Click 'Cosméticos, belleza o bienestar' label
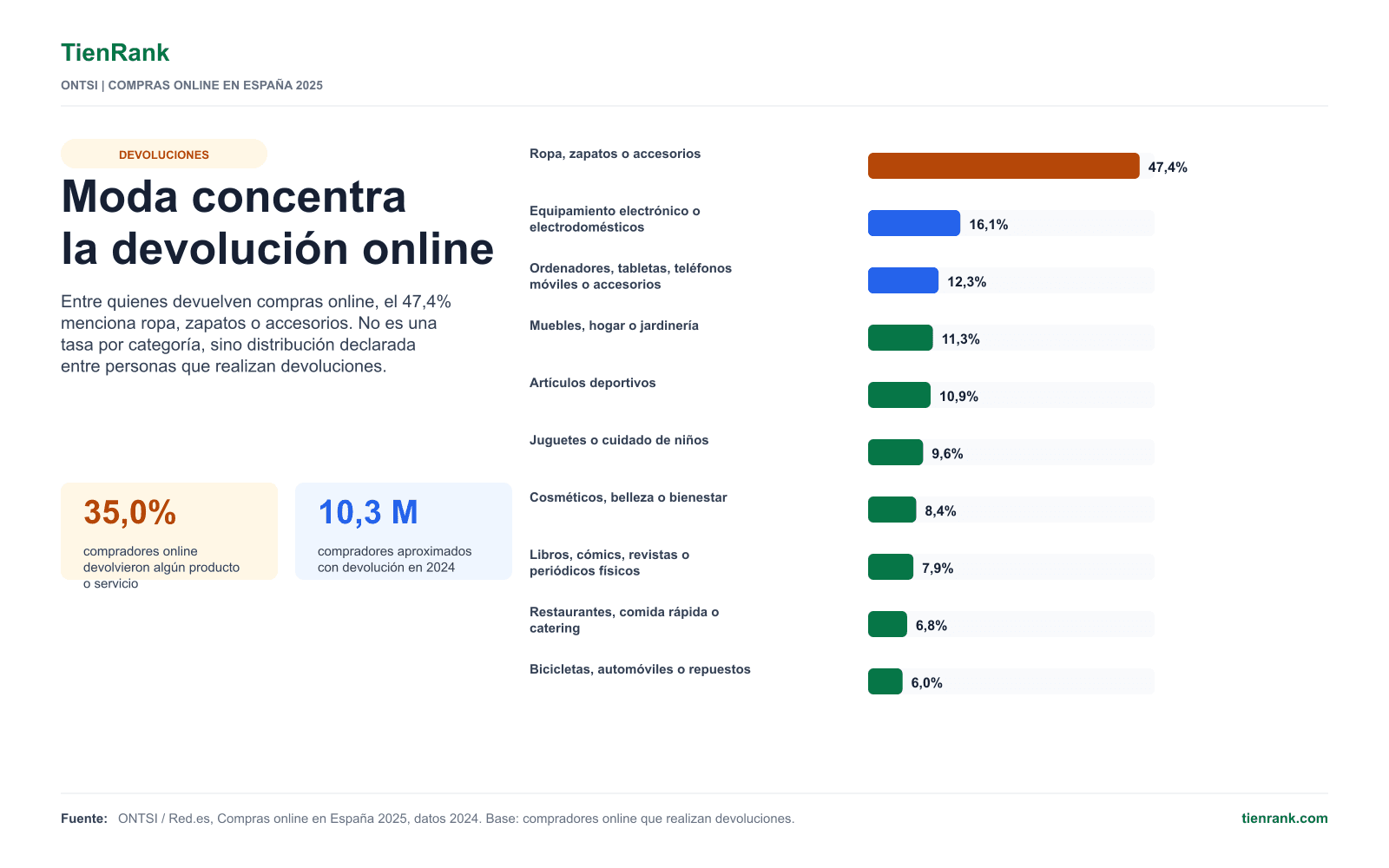 click(628, 497)
